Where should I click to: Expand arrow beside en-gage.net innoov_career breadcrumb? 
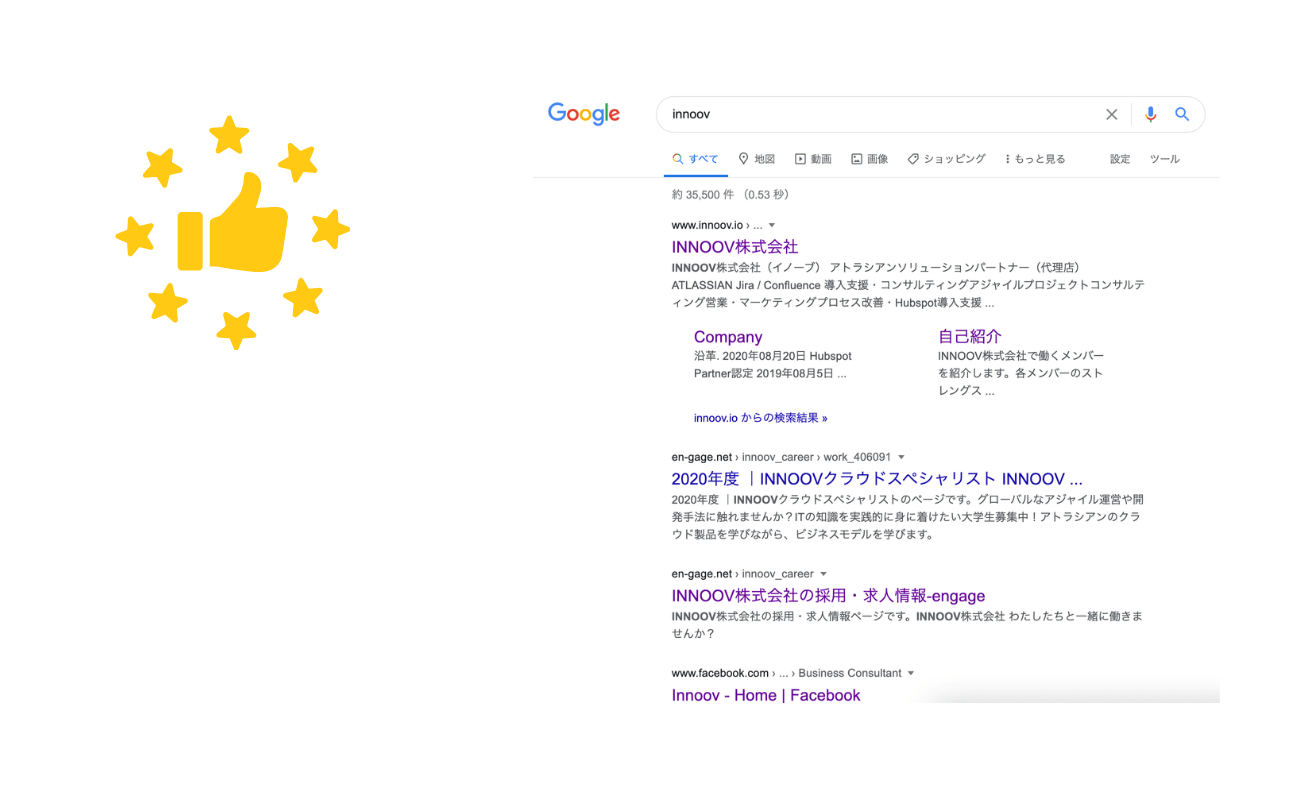824,575
